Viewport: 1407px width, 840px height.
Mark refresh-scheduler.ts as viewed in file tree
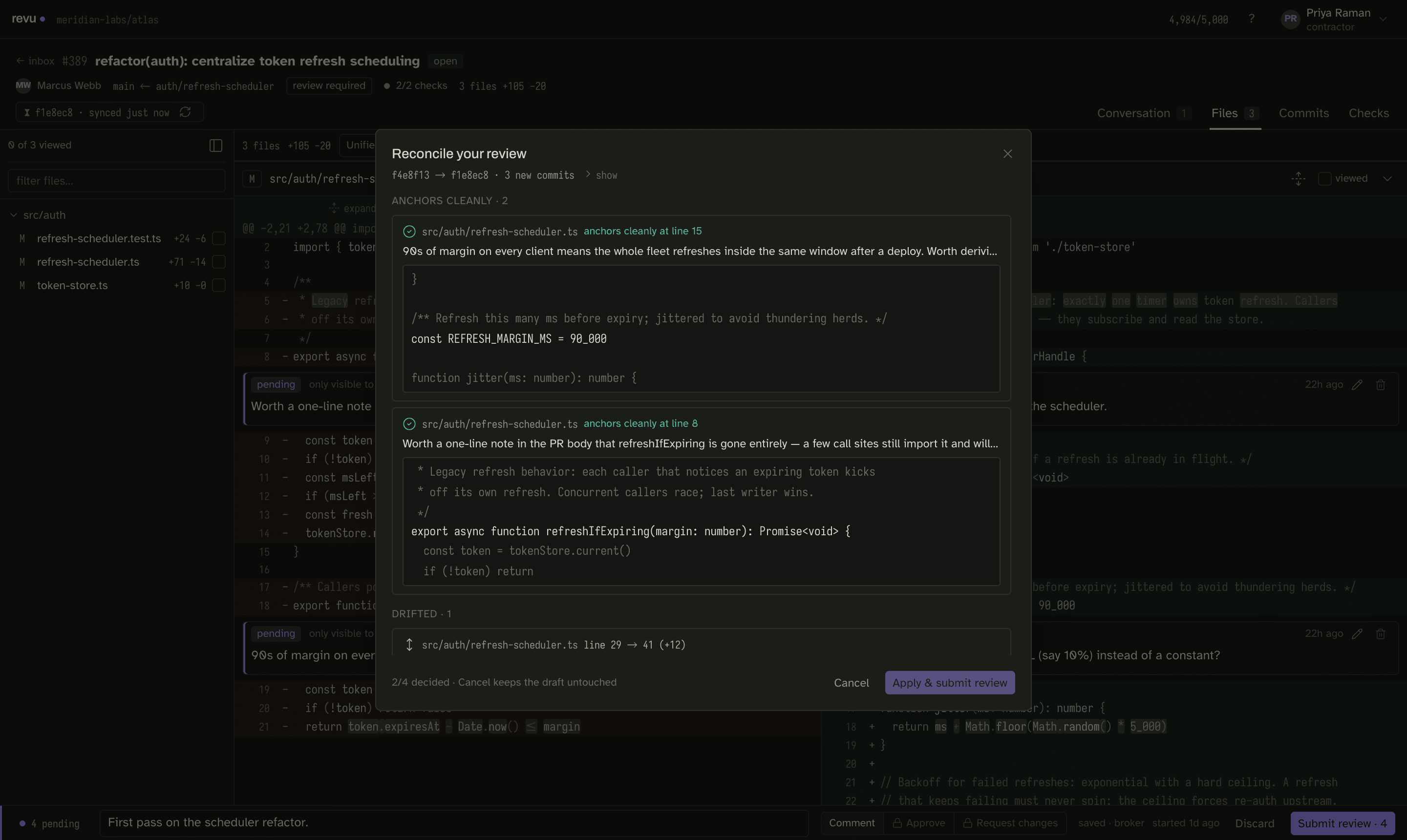tap(218, 261)
